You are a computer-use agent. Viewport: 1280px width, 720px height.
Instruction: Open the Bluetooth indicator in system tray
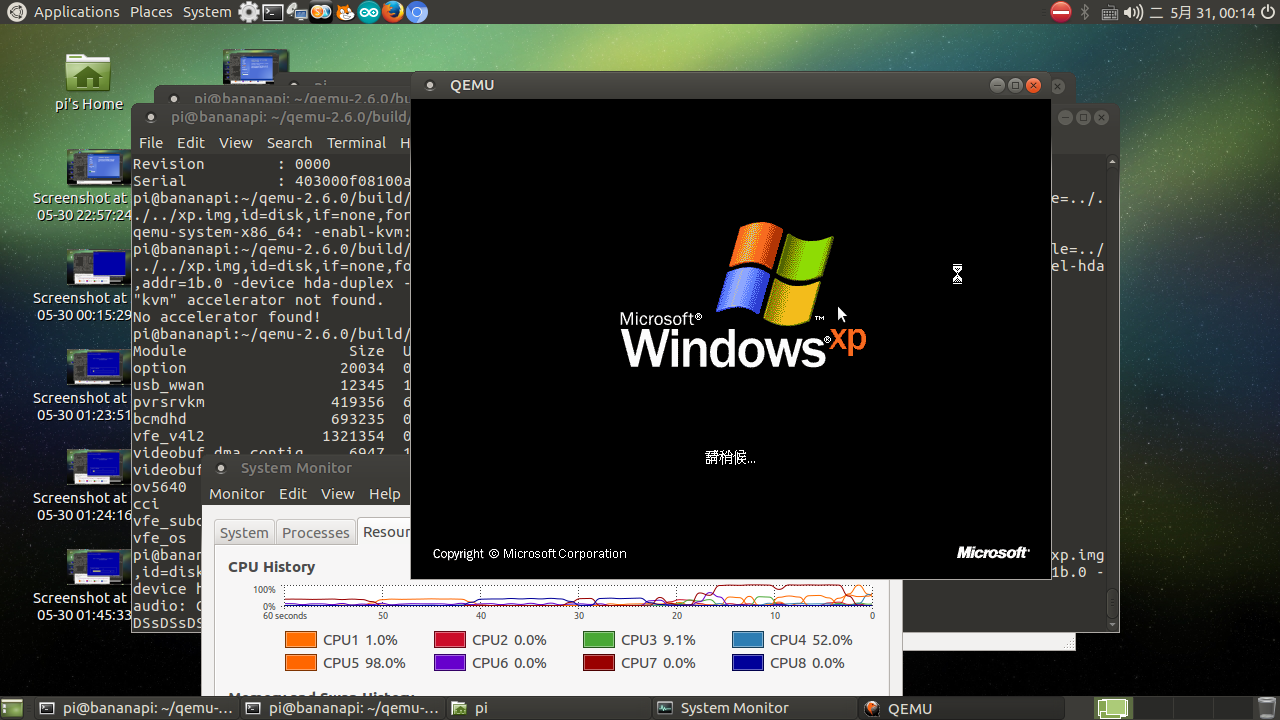(x=1086, y=12)
